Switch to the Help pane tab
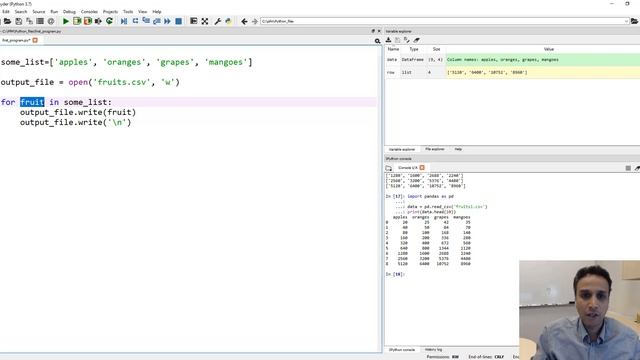The image size is (640, 360). 458,149
